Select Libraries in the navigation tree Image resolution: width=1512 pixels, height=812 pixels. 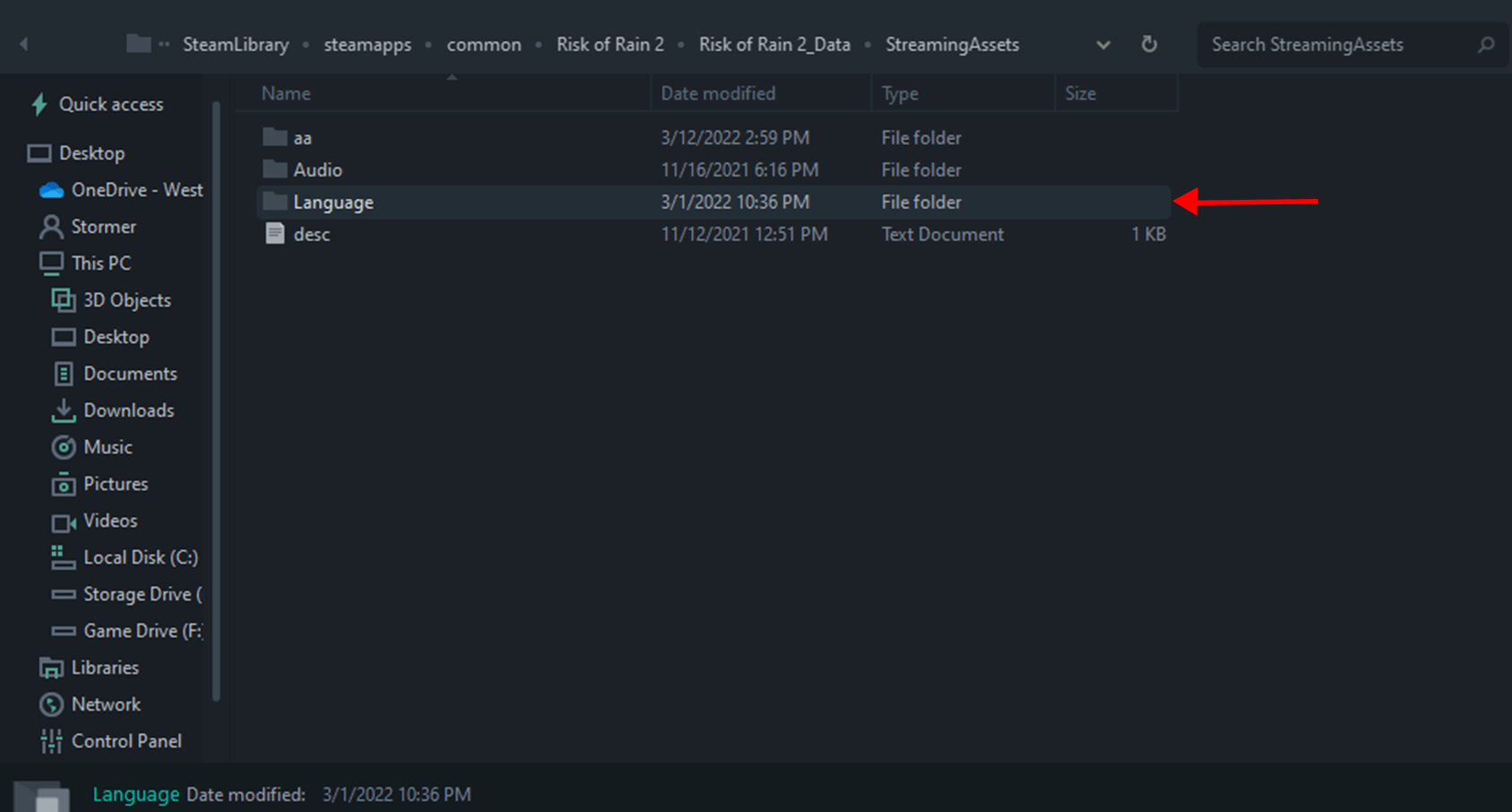(x=105, y=668)
